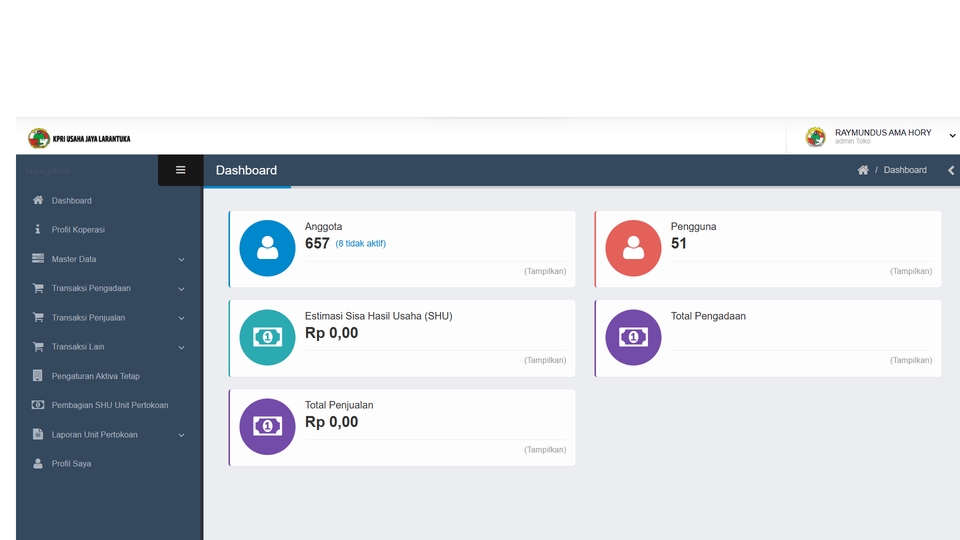960x540 pixels.
Task: Click Tampilkan in the Pengguna card
Action: (x=910, y=271)
